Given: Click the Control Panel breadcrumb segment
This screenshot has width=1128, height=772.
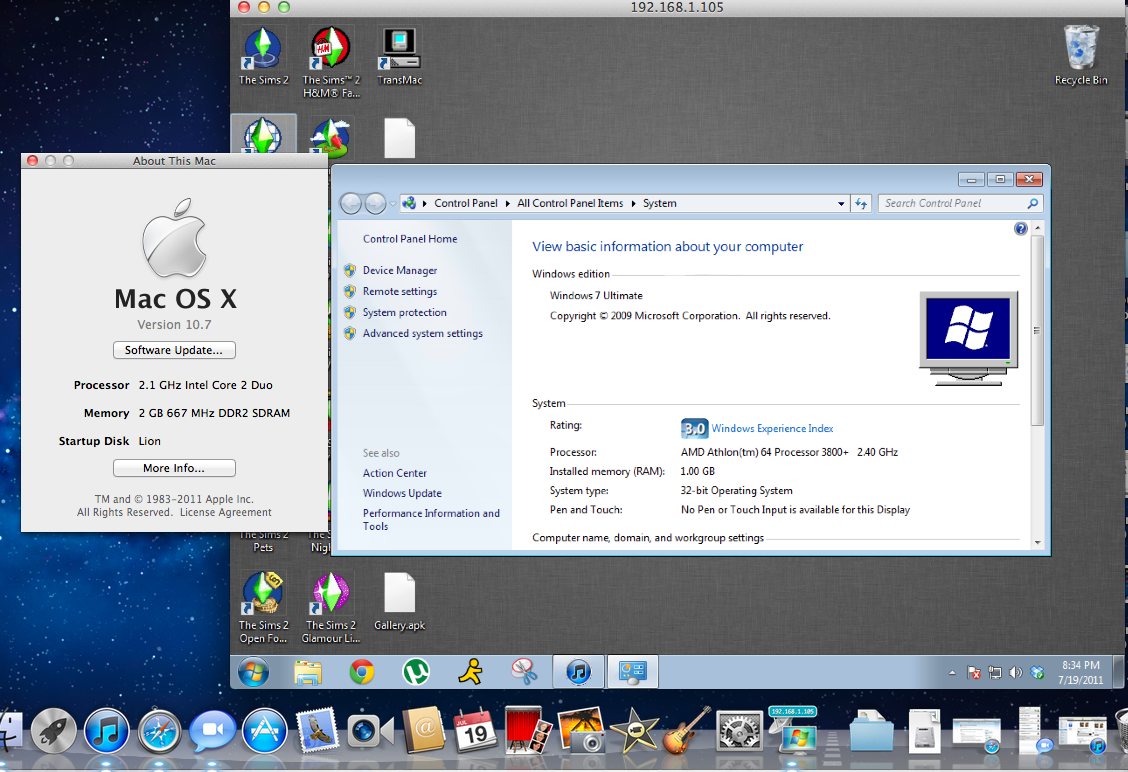Looking at the screenshot, I should pyautogui.click(x=465, y=204).
